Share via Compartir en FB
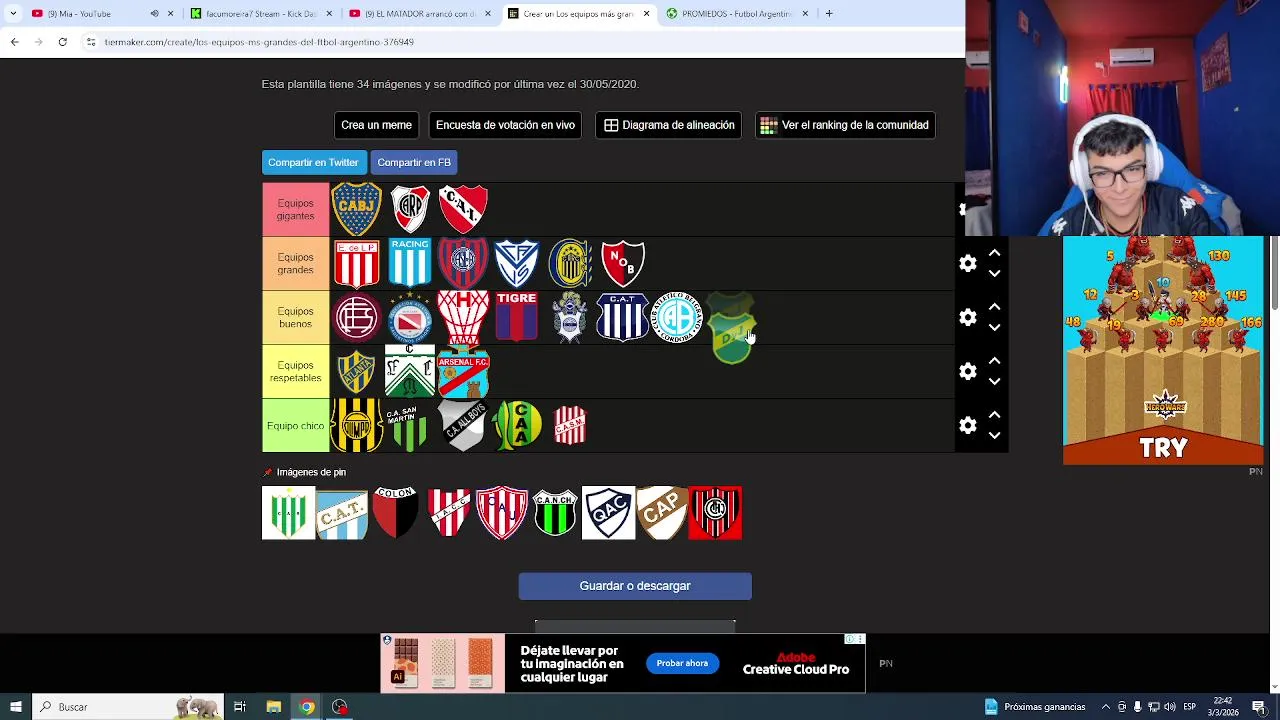Viewport: 1280px width, 720px height. click(x=414, y=162)
